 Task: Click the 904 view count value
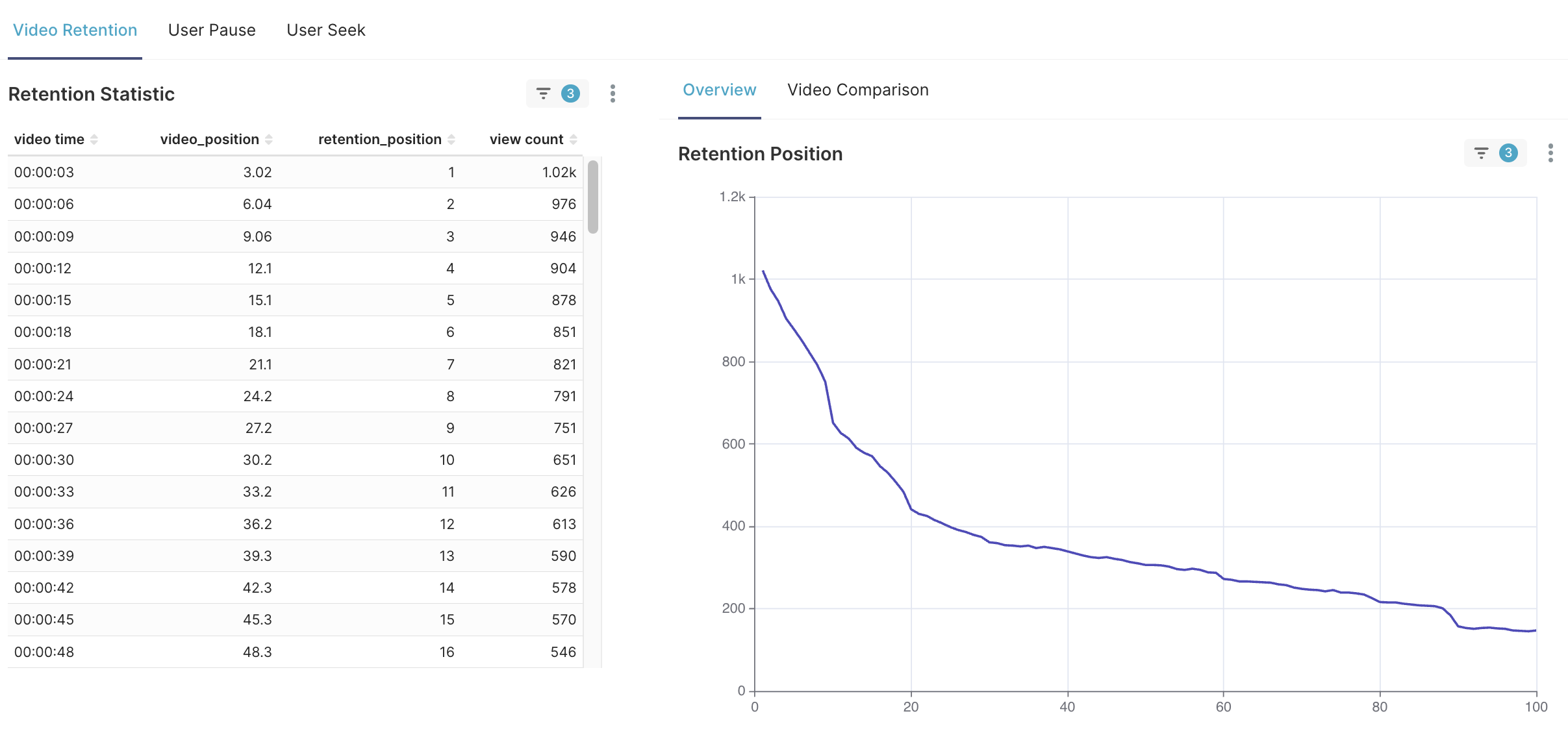(x=563, y=268)
